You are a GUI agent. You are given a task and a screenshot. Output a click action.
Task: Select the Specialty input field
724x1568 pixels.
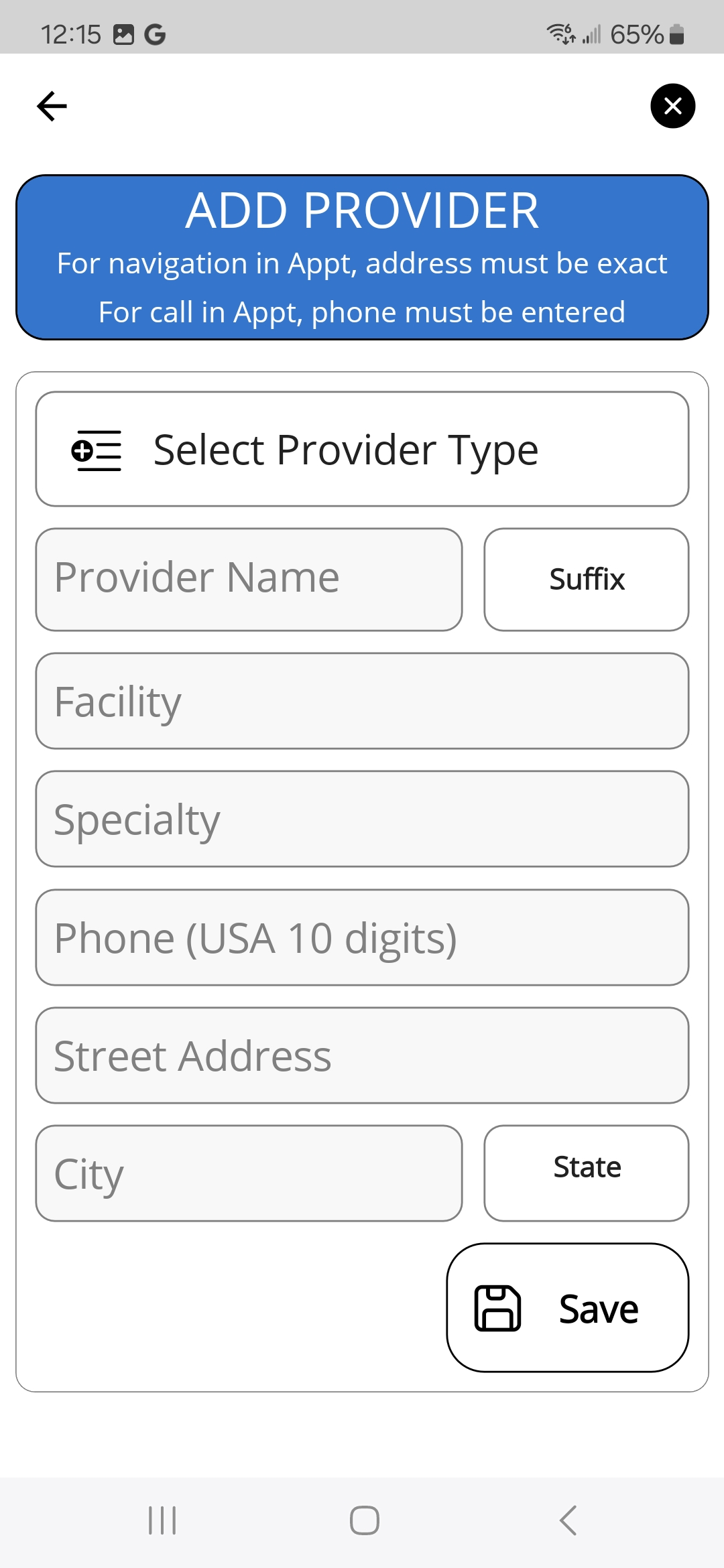point(362,819)
